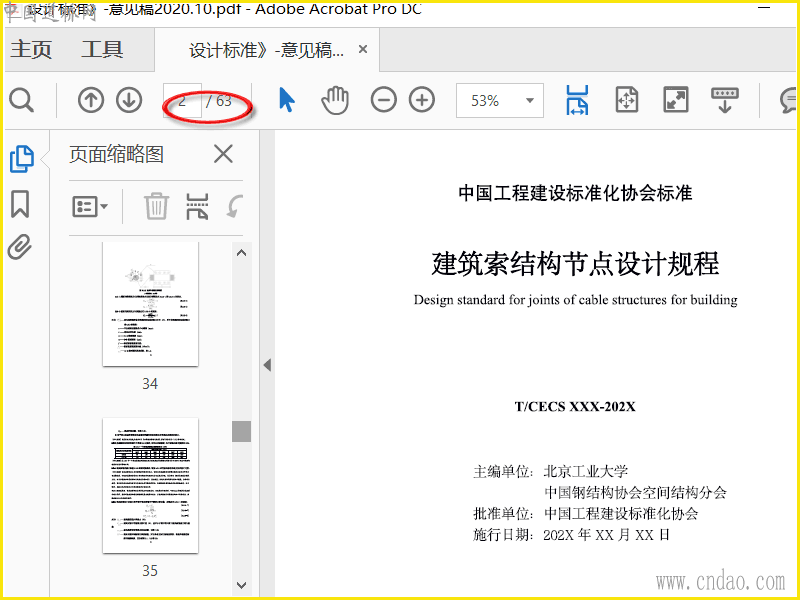The image size is (800, 600).
Task: Select the 设计标准 document tab
Action: (267, 50)
